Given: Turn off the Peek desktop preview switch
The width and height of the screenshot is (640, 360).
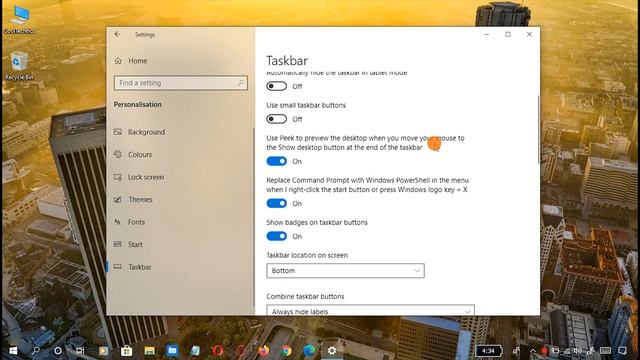Looking at the screenshot, I should point(276,161).
